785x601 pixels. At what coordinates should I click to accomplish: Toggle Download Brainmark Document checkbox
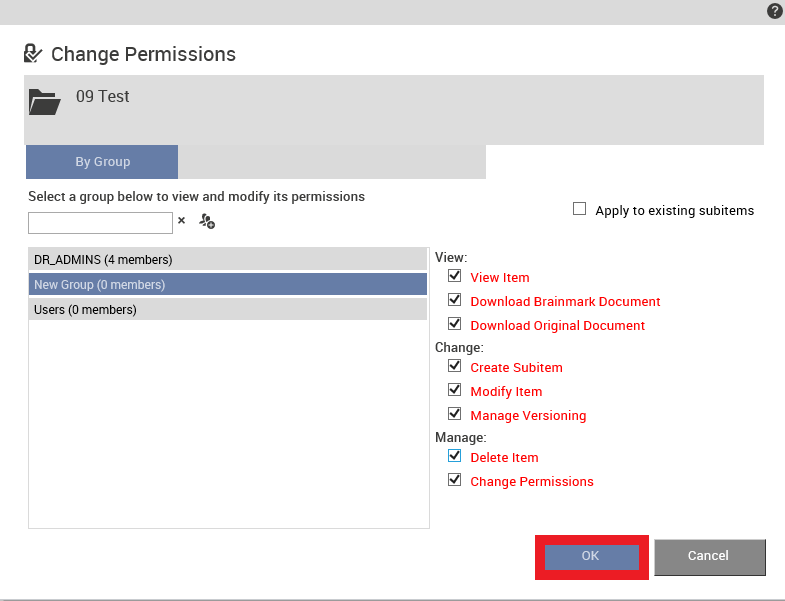pos(455,300)
